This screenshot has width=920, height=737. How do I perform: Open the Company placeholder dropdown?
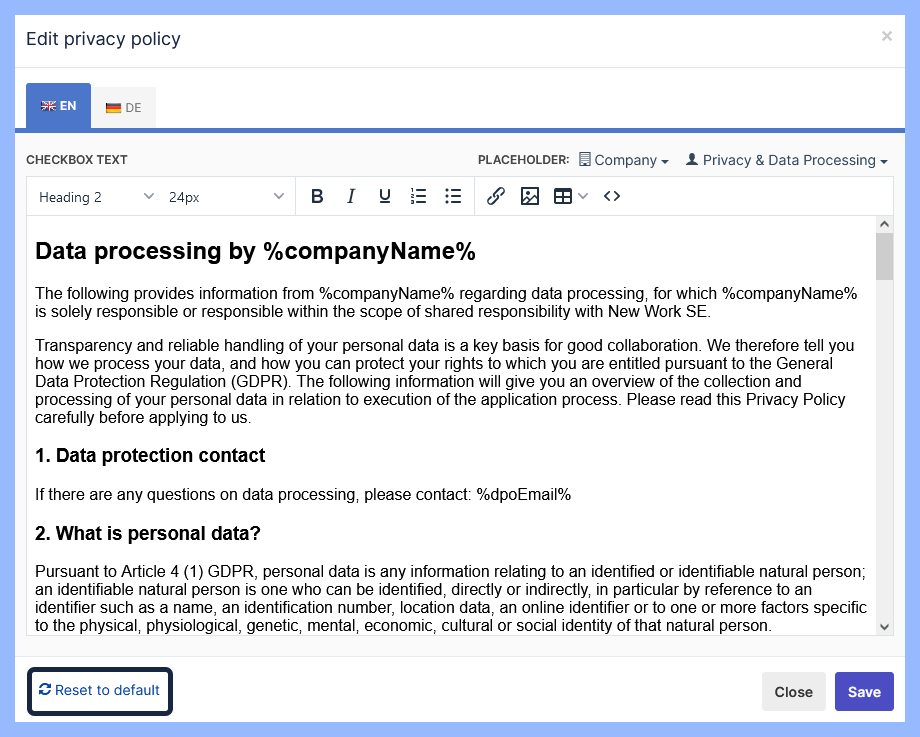[624, 160]
